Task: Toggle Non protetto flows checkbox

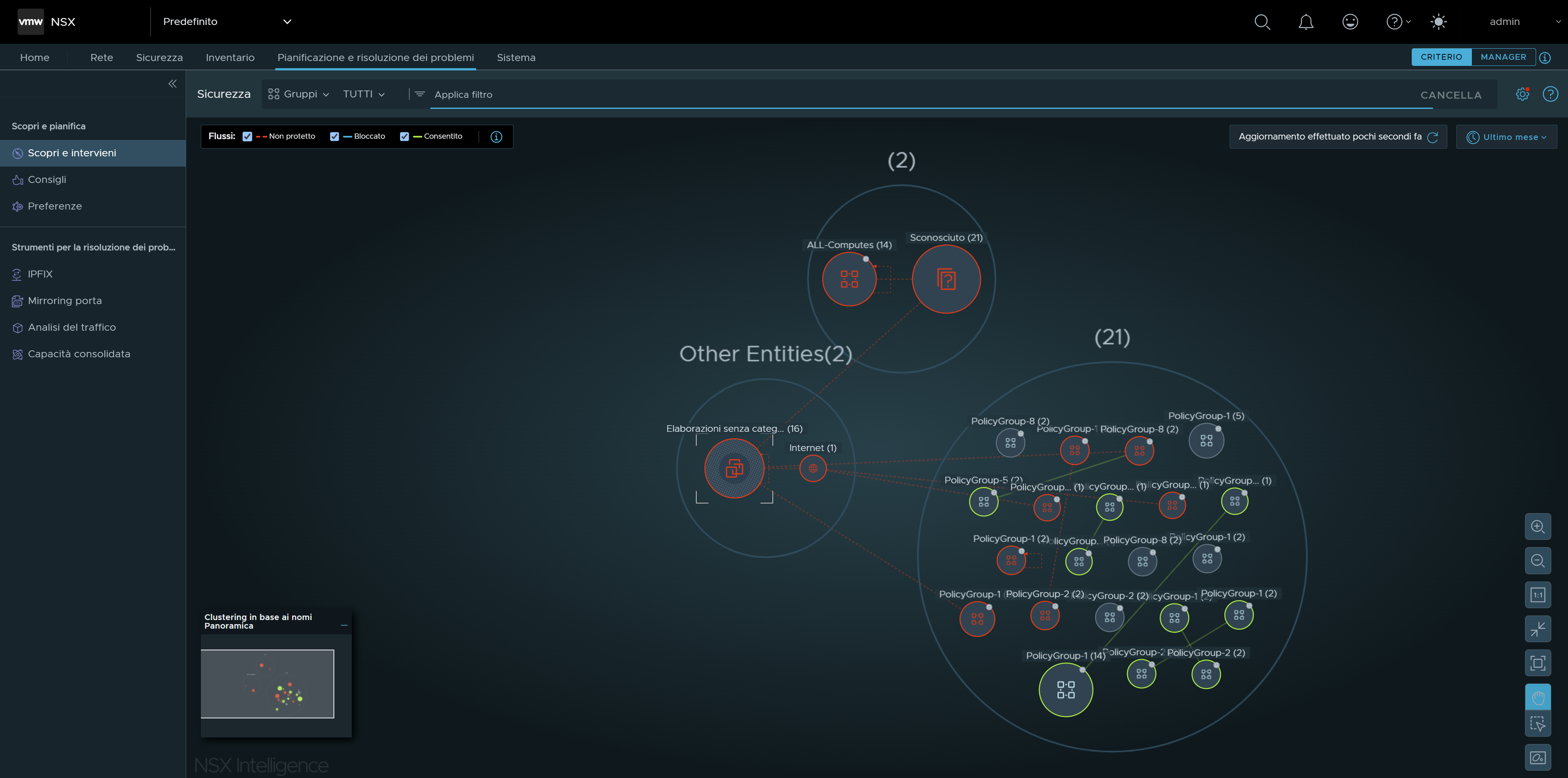Action: click(247, 137)
